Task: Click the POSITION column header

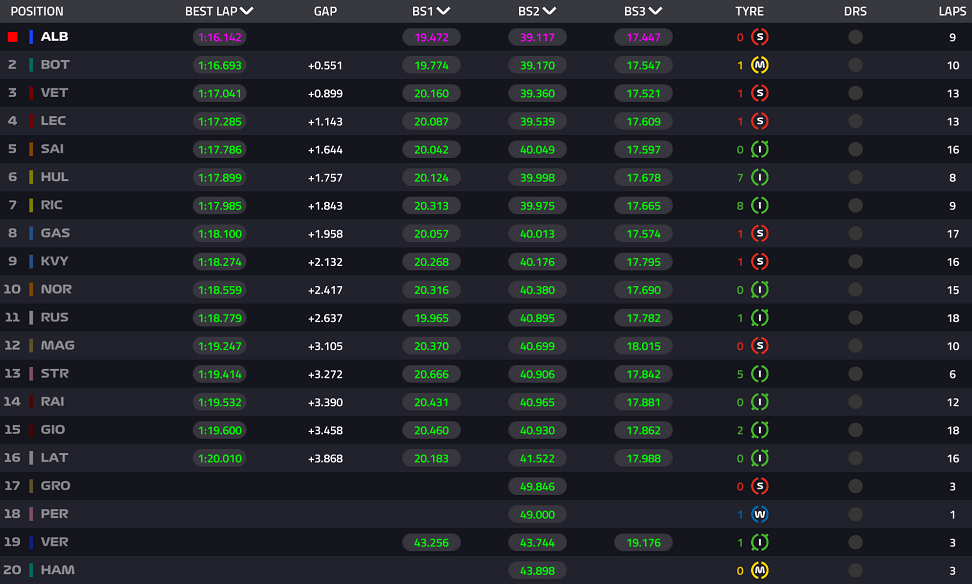Action: [37, 12]
